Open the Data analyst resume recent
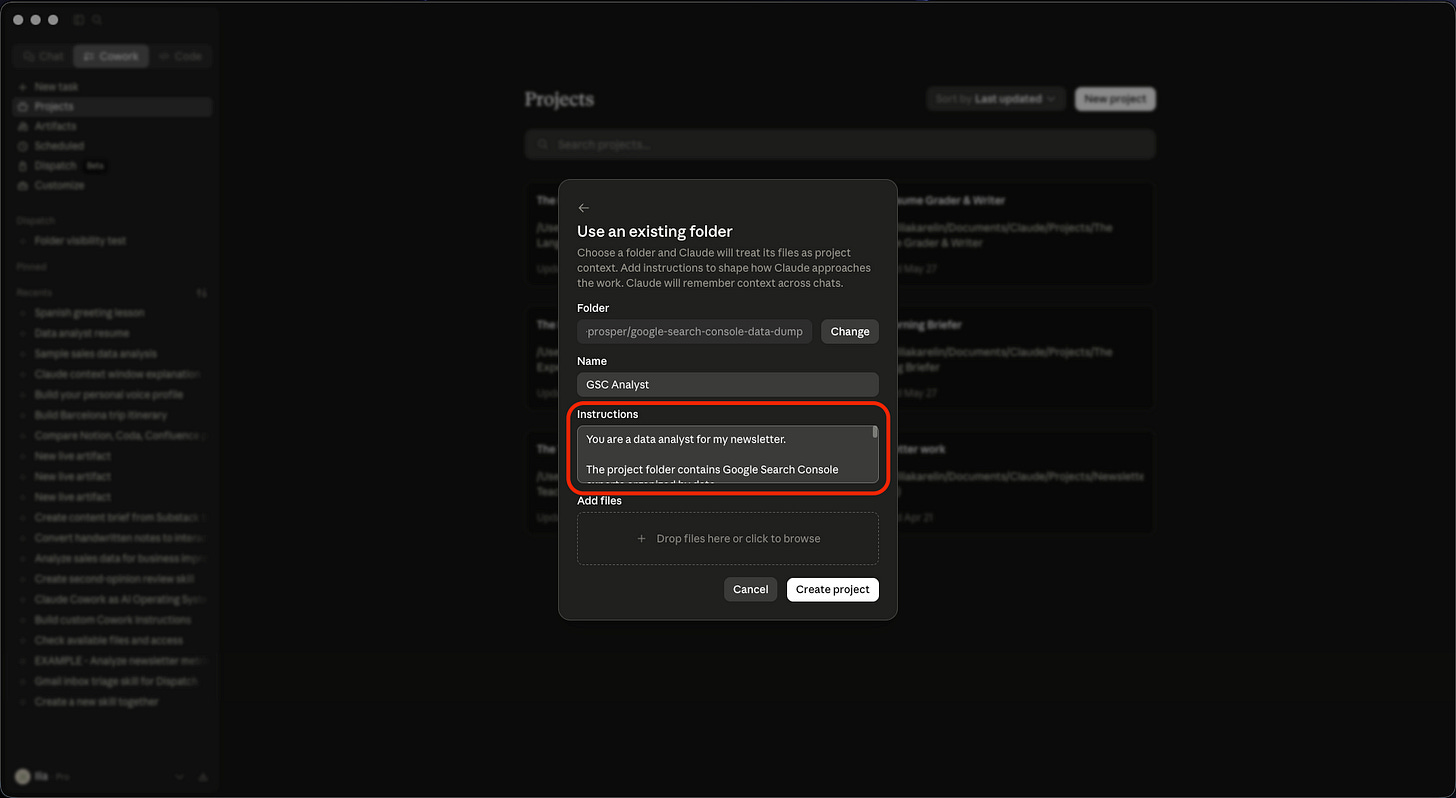The height and width of the screenshot is (798, 1456). [x=113, y=334]
